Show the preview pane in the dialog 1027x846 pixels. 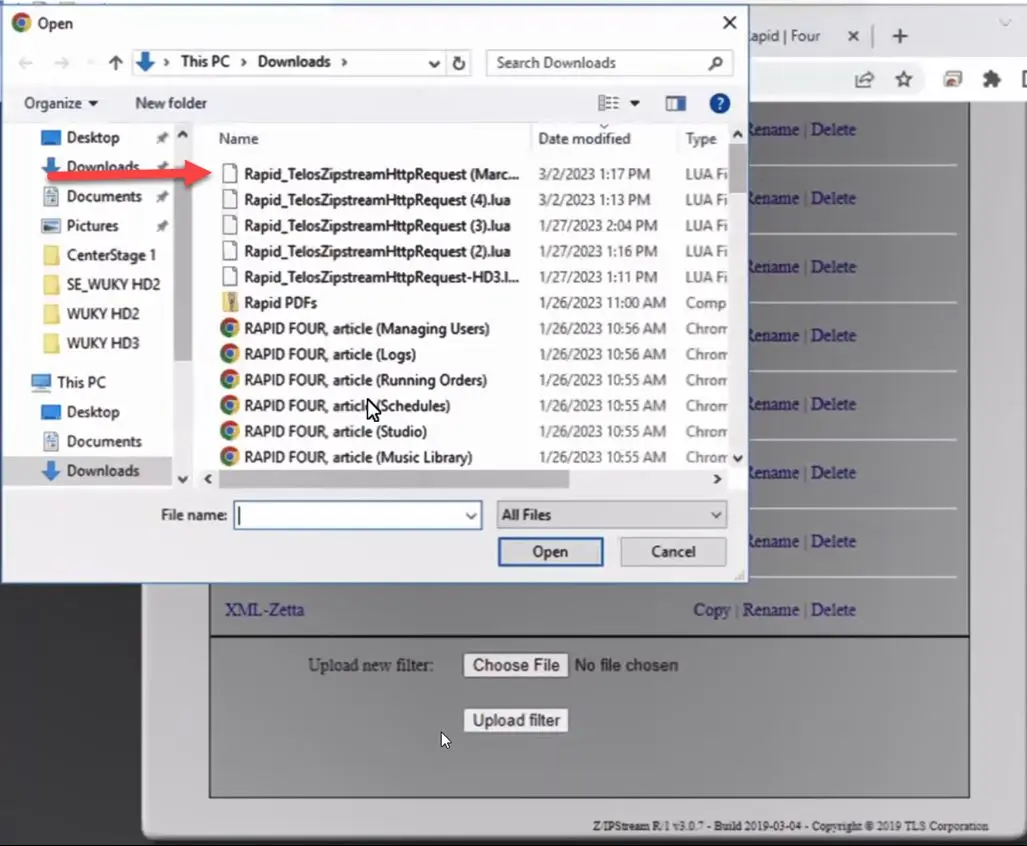pos(675,103)
